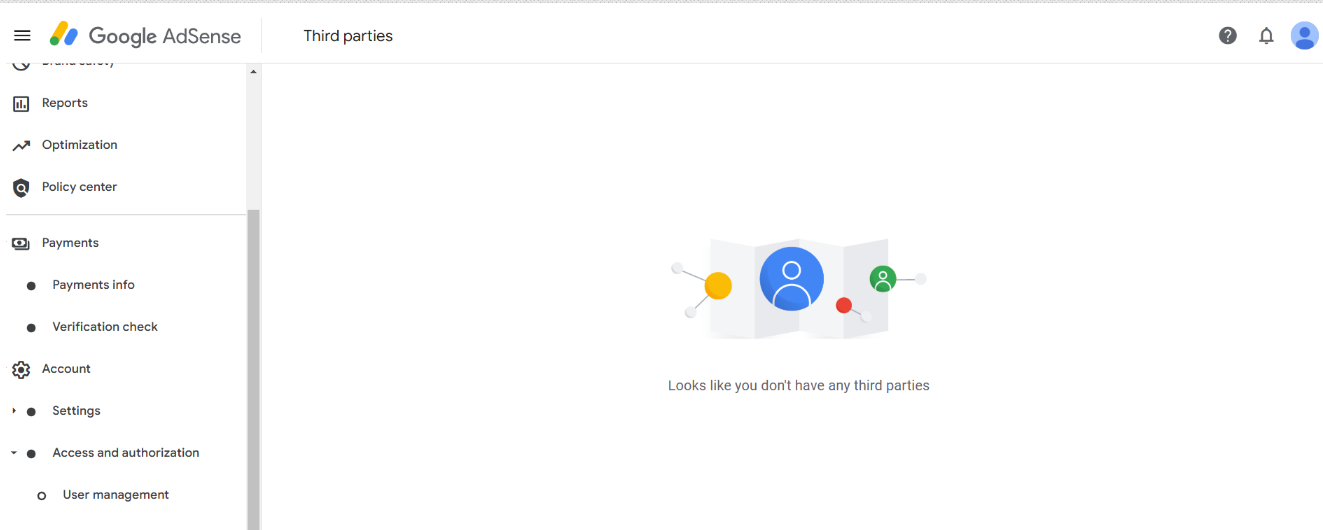Screen dimensions: 1323x530
Task: Open the hamburger main menu
Action: click(22, 36)
